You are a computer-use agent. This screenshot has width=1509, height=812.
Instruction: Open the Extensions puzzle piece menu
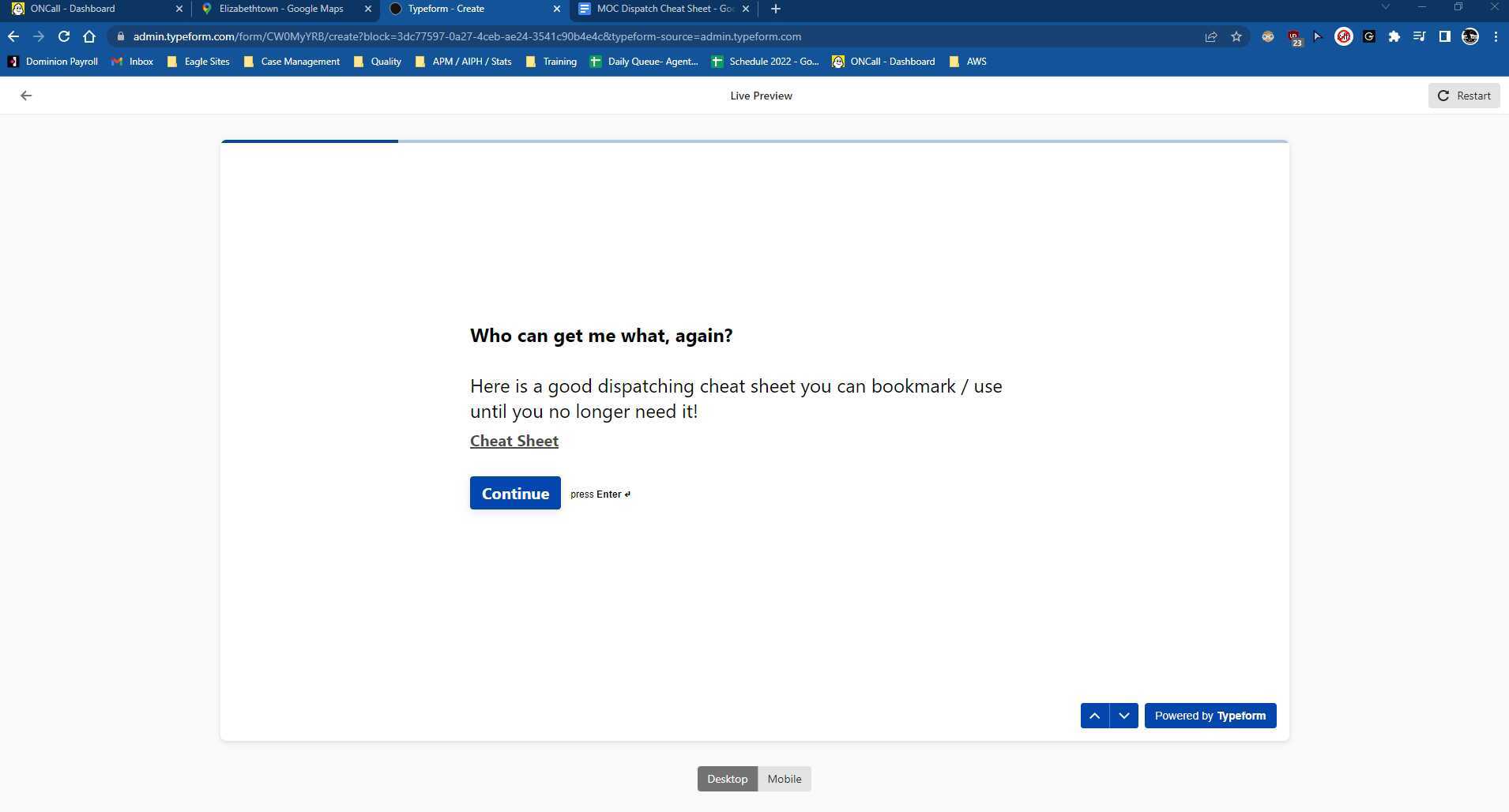(1394, 36)
